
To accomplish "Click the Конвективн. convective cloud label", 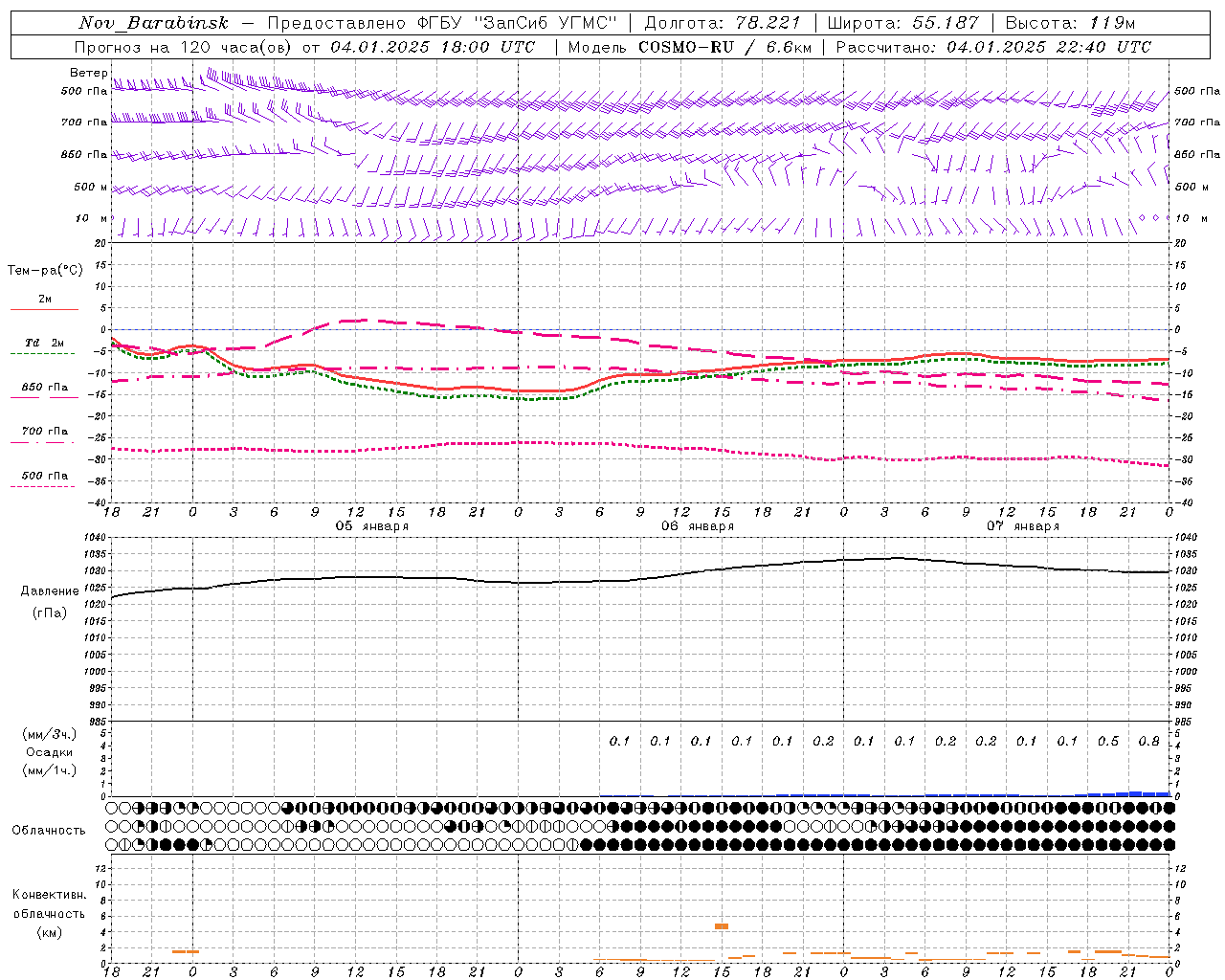I will [49, 895].
